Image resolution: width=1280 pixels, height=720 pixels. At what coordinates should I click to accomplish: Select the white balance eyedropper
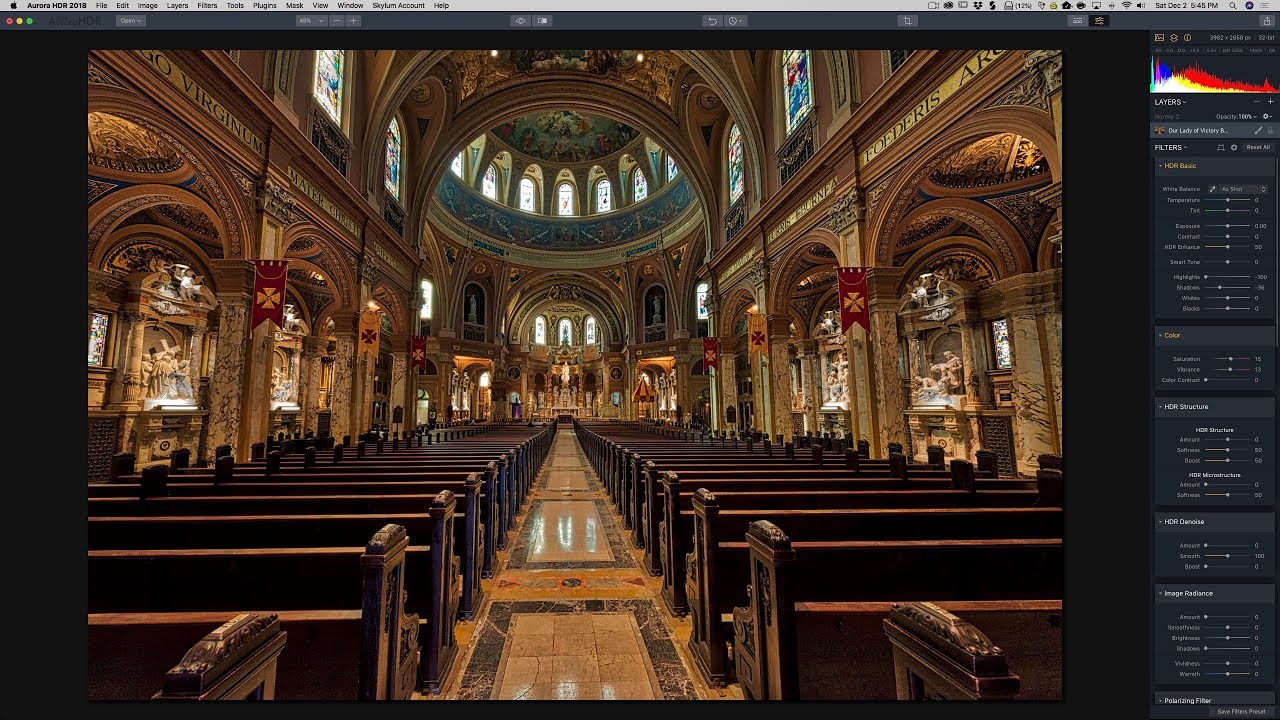[x=1213, y=189]
